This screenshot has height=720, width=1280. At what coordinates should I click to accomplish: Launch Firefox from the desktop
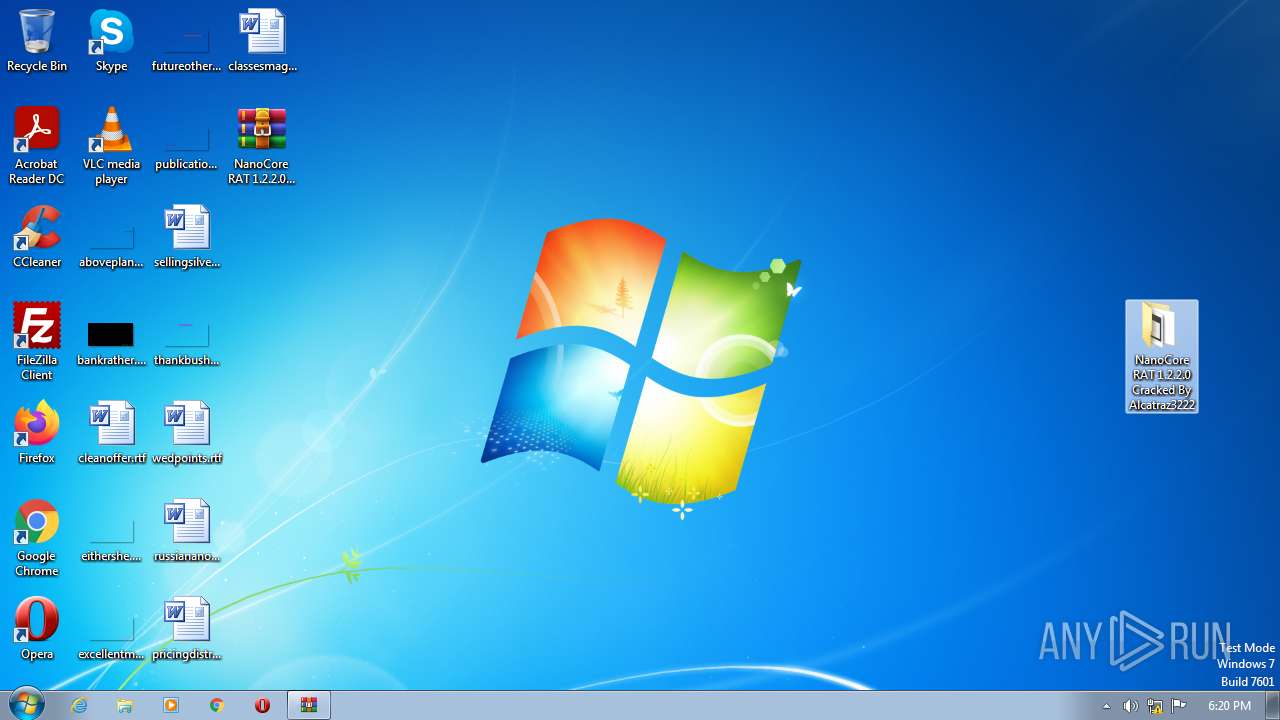pos(37,433)
